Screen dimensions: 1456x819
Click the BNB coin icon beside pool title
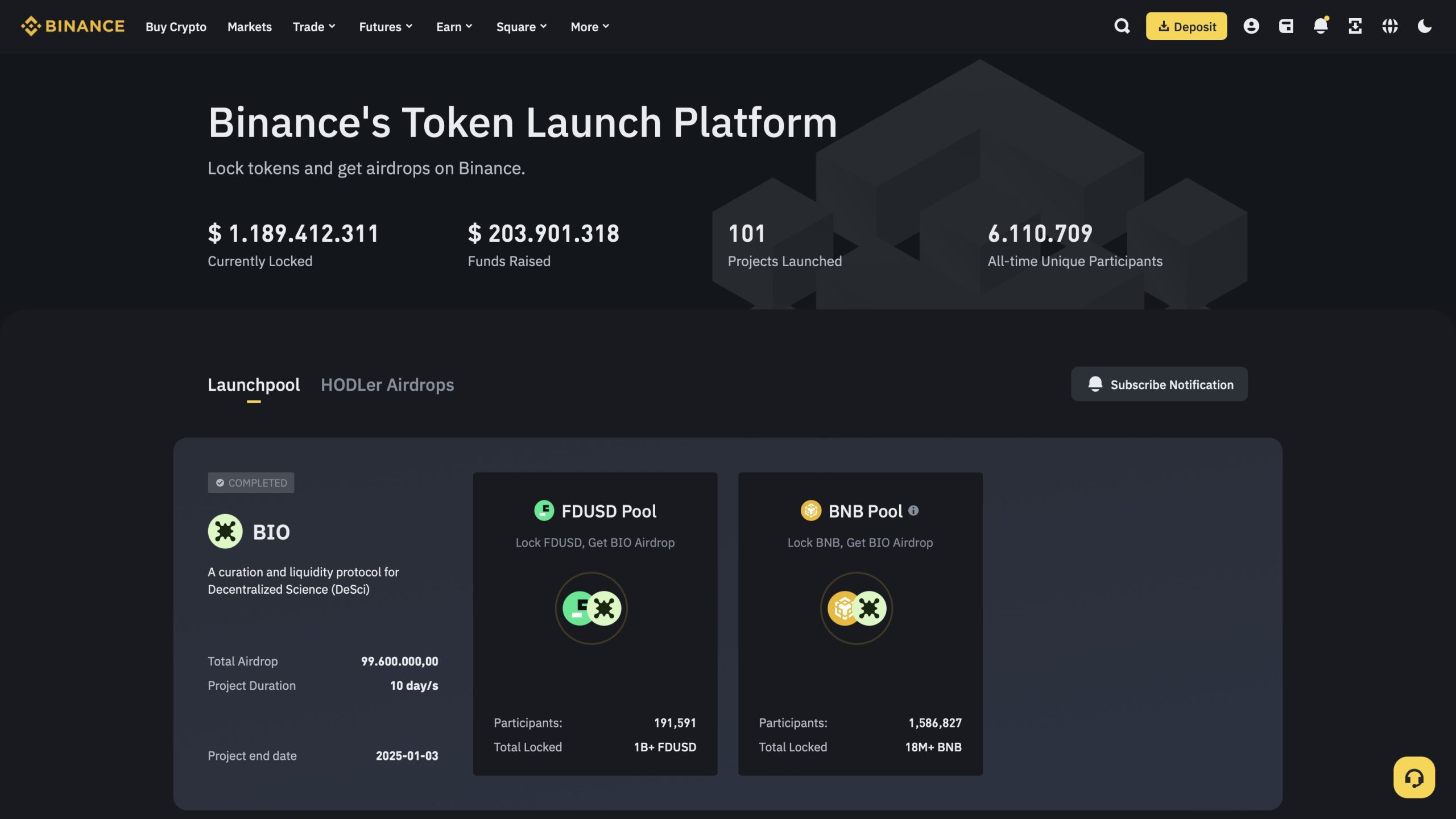click(x=811, y=510)
